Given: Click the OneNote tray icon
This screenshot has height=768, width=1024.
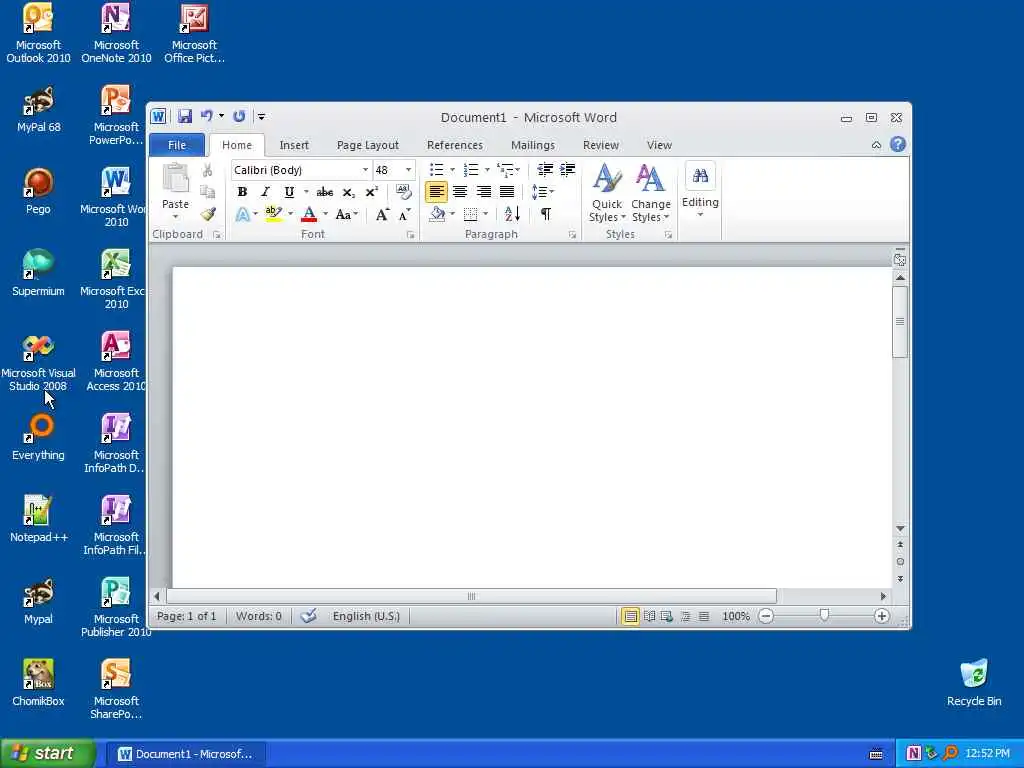Looking at the screenshot, I should (913, 753).
